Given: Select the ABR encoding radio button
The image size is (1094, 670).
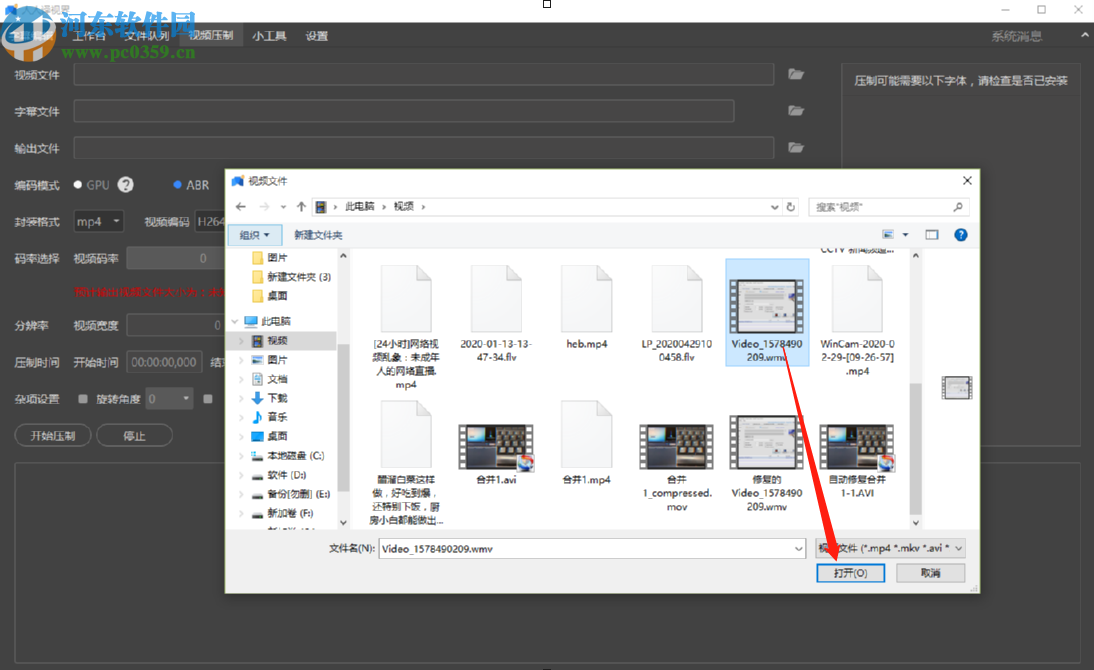Looking at the screenshot, I should (x=177, y=185).
